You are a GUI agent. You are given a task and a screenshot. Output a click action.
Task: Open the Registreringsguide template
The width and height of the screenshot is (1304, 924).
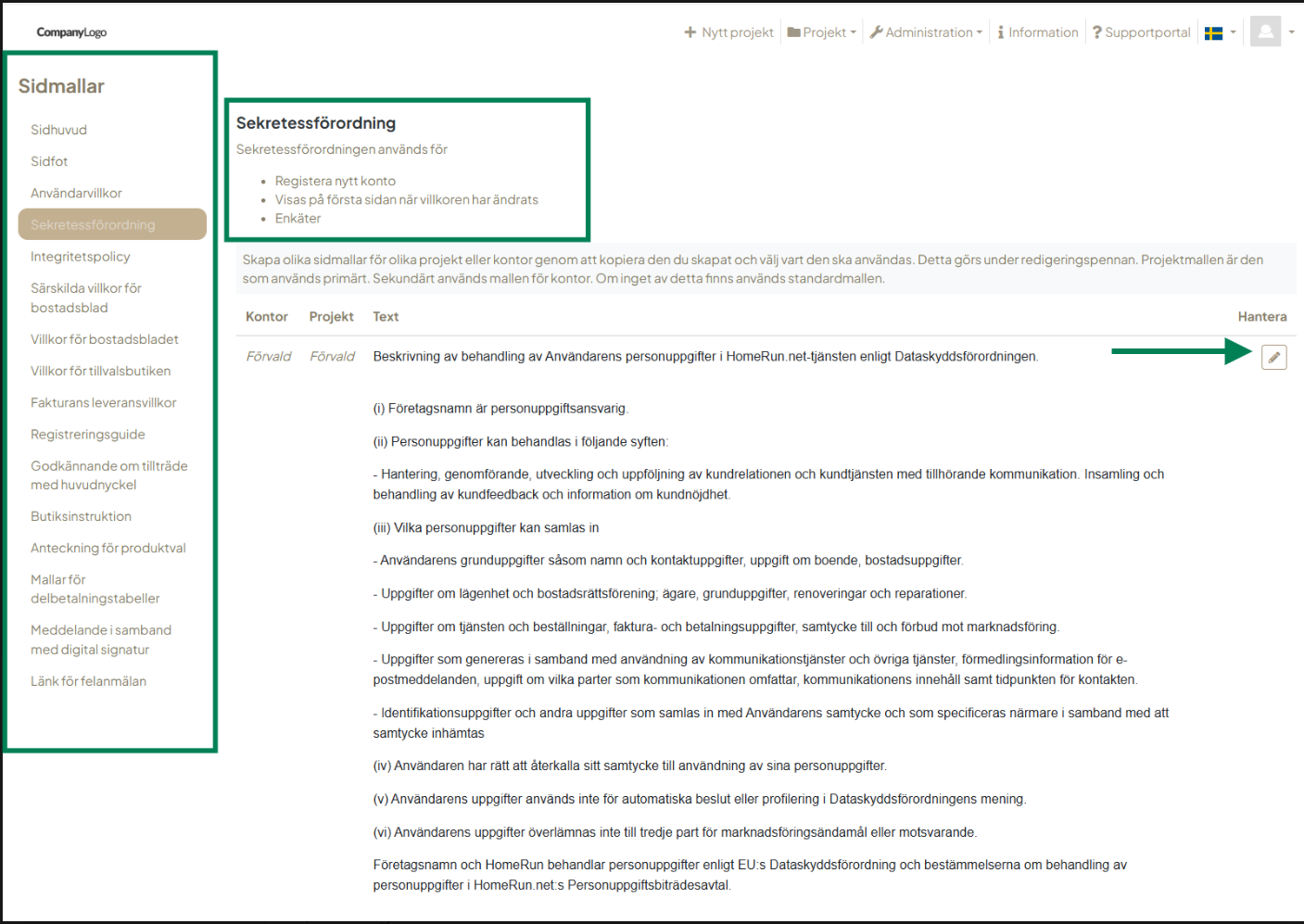pos(87,434)
